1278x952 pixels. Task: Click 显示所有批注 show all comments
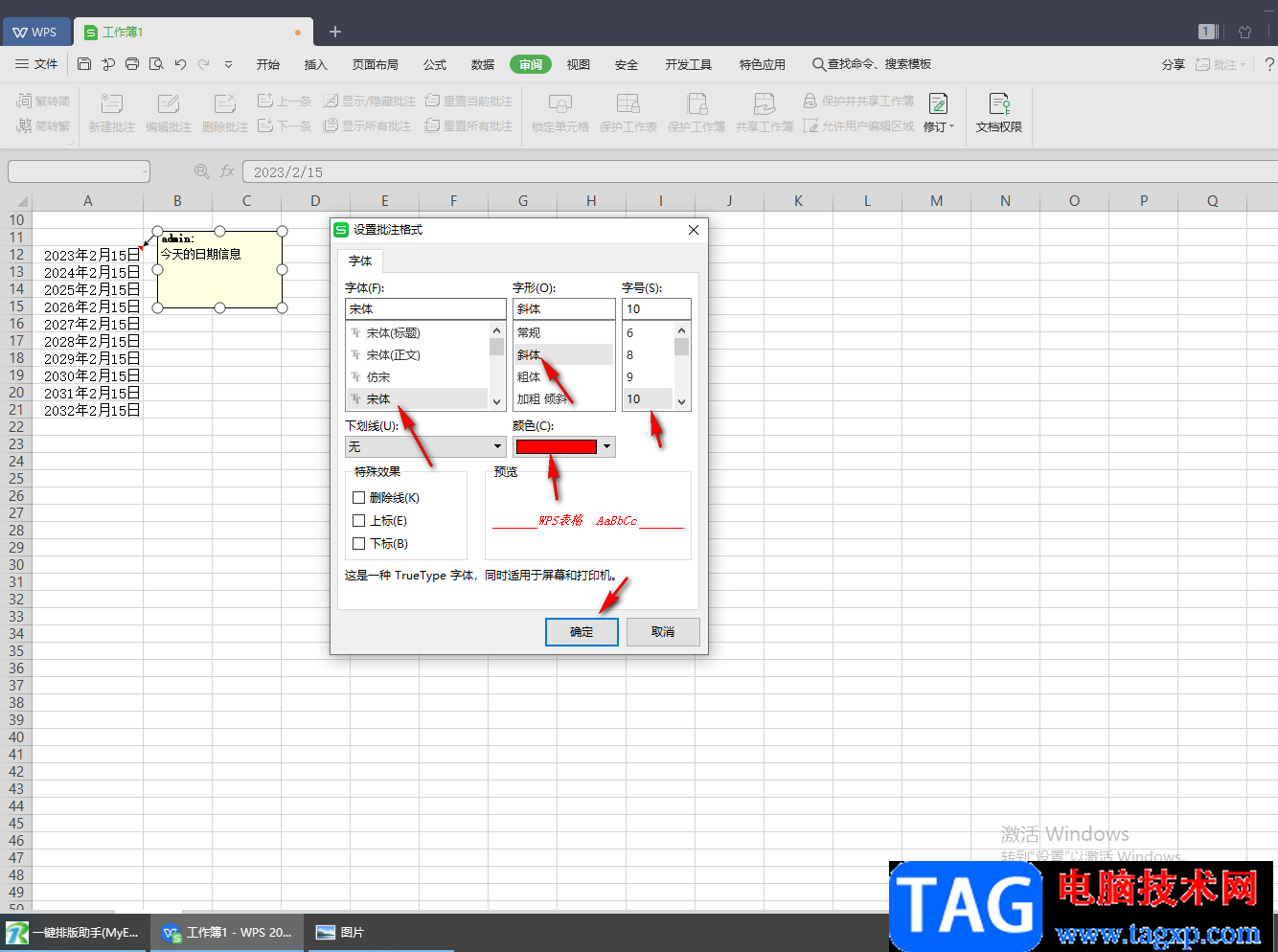click(367, 125)
